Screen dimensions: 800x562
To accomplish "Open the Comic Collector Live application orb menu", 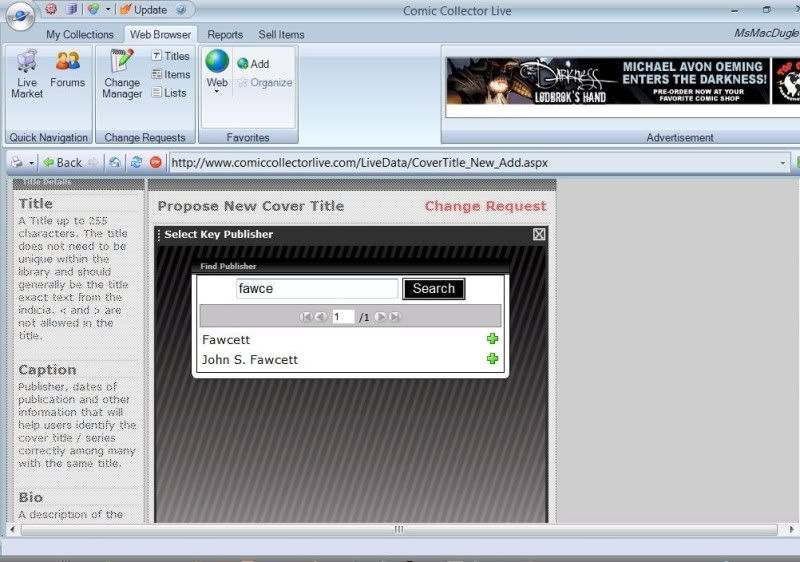I will pos(19,15).
